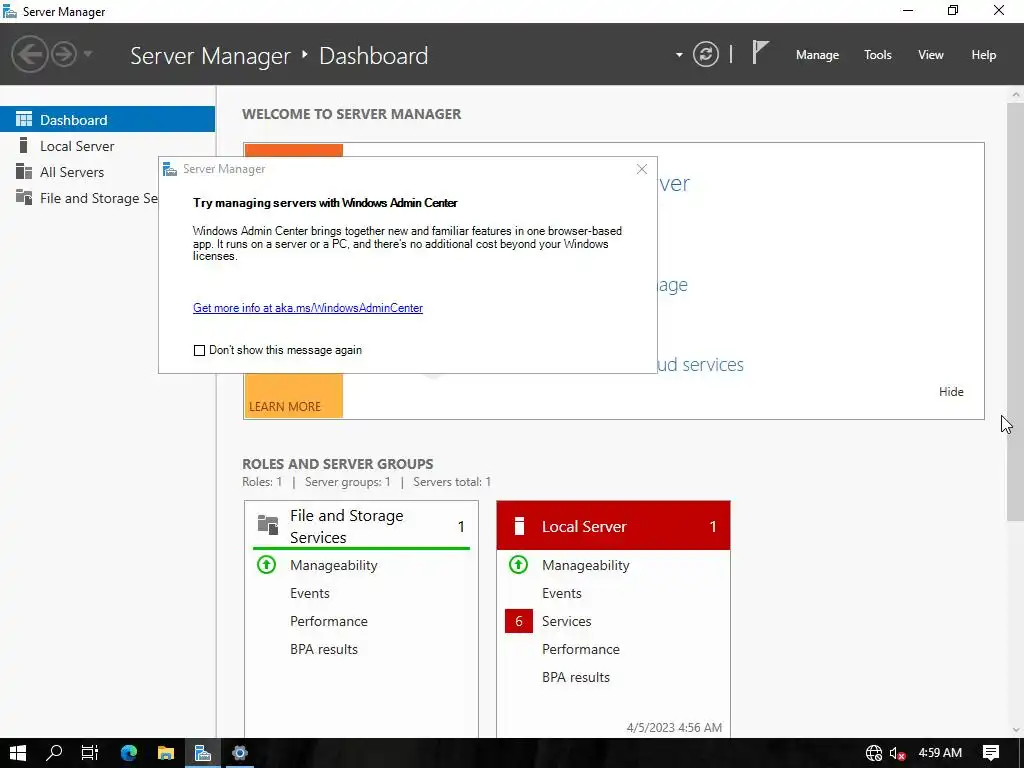Click the scrollbar up arrow

pos(1016,94)
